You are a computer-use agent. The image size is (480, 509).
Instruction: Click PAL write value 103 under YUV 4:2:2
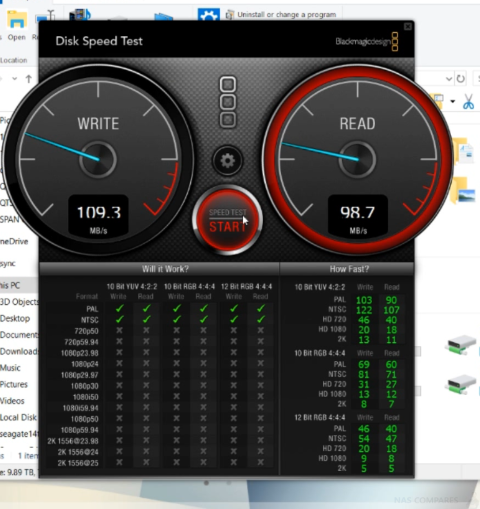tap(364, 300)
